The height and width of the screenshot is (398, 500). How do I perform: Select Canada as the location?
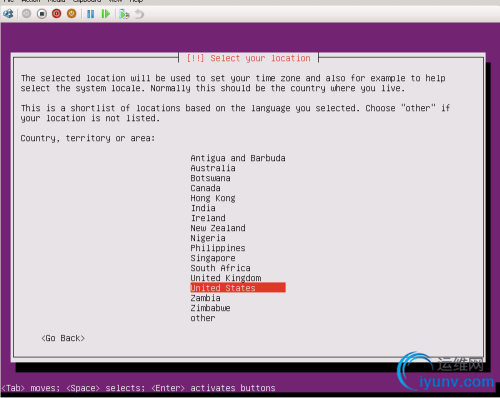pyautogui.click(x=205, y=188)
